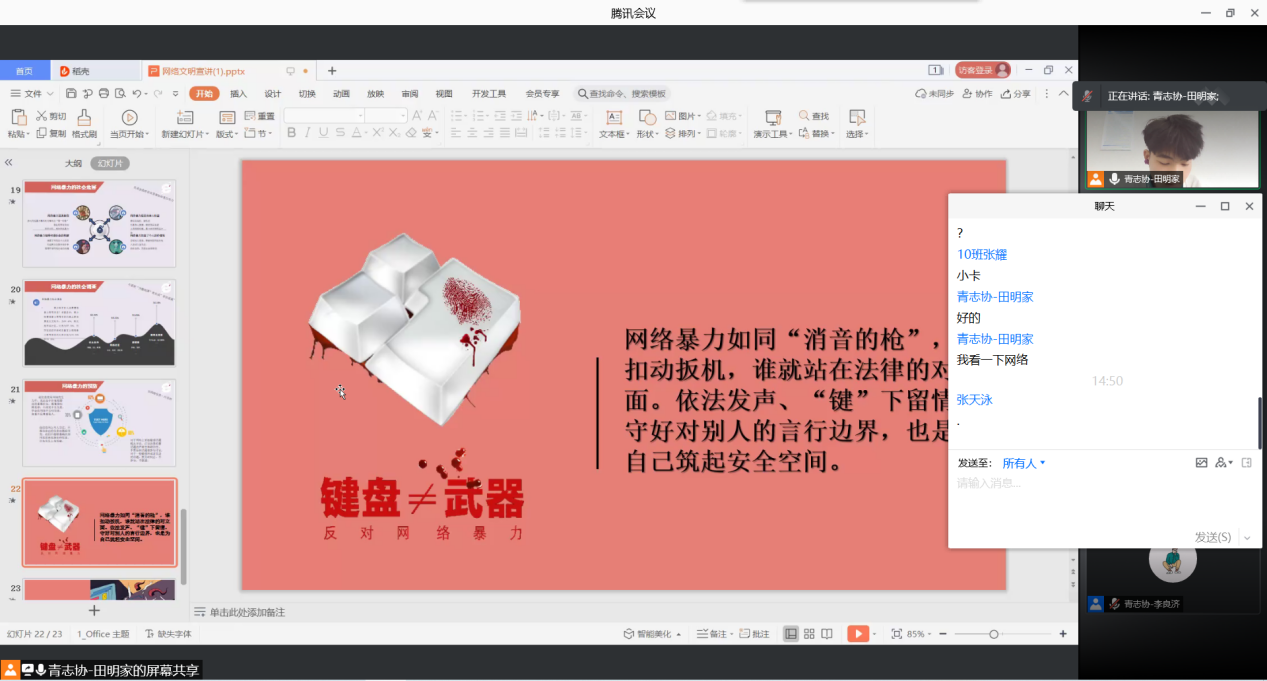Click the zoom slider handle in status bar
The height and width of the screenshot is (681, 1267).
point(993,634)
